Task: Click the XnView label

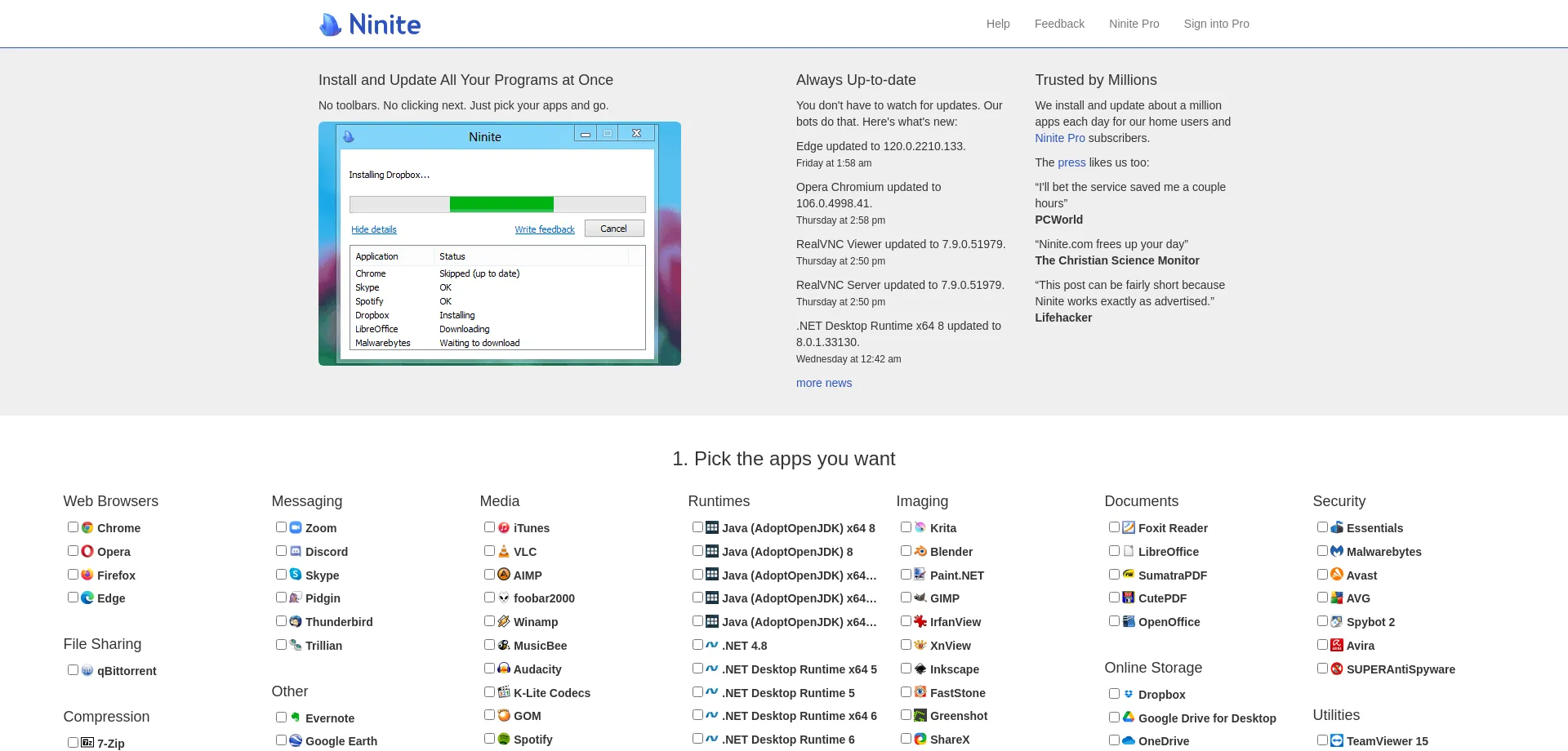Action: click(951, 646)
